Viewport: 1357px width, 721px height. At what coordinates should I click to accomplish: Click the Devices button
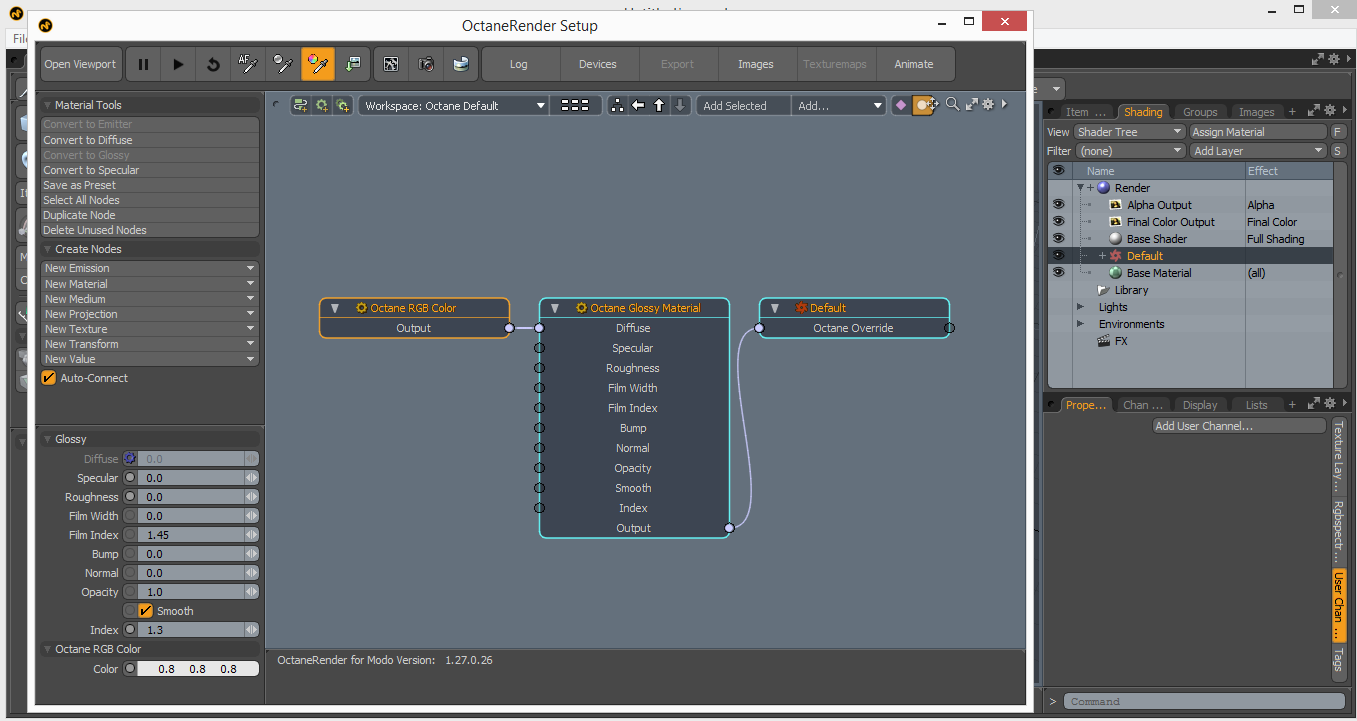click(597, 64)
